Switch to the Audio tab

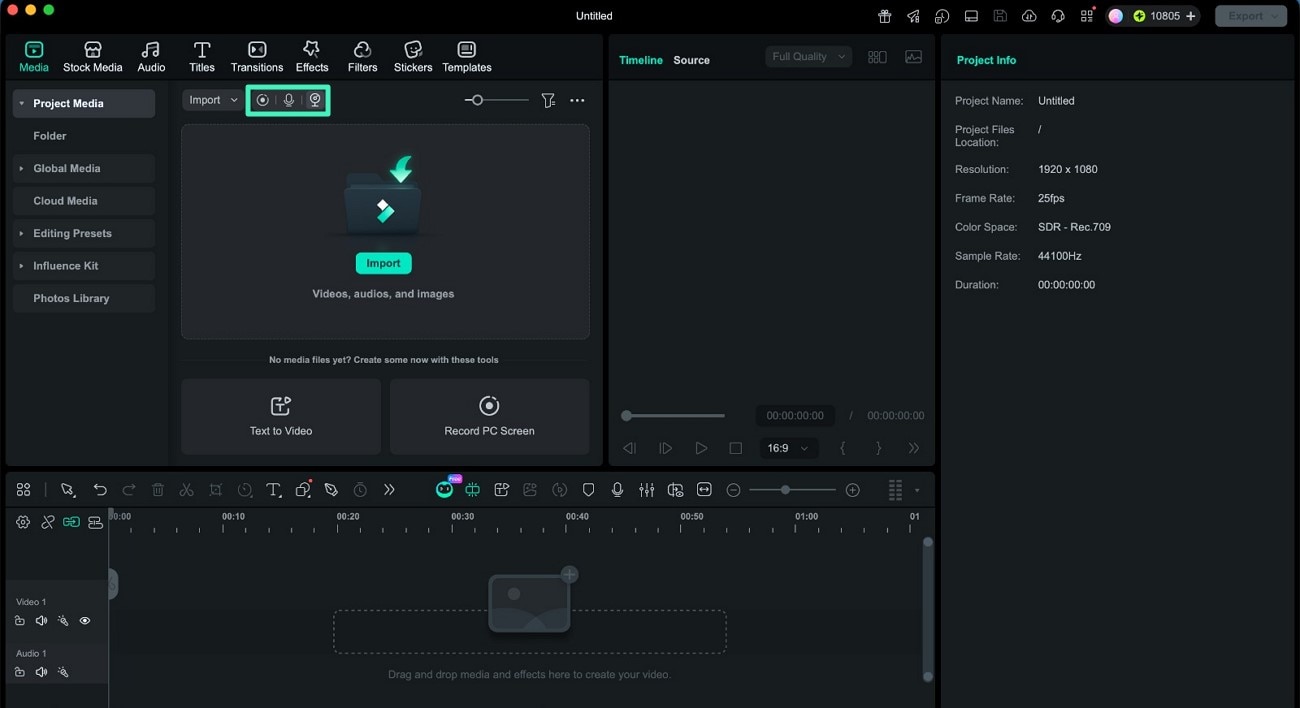pos(151,57)
